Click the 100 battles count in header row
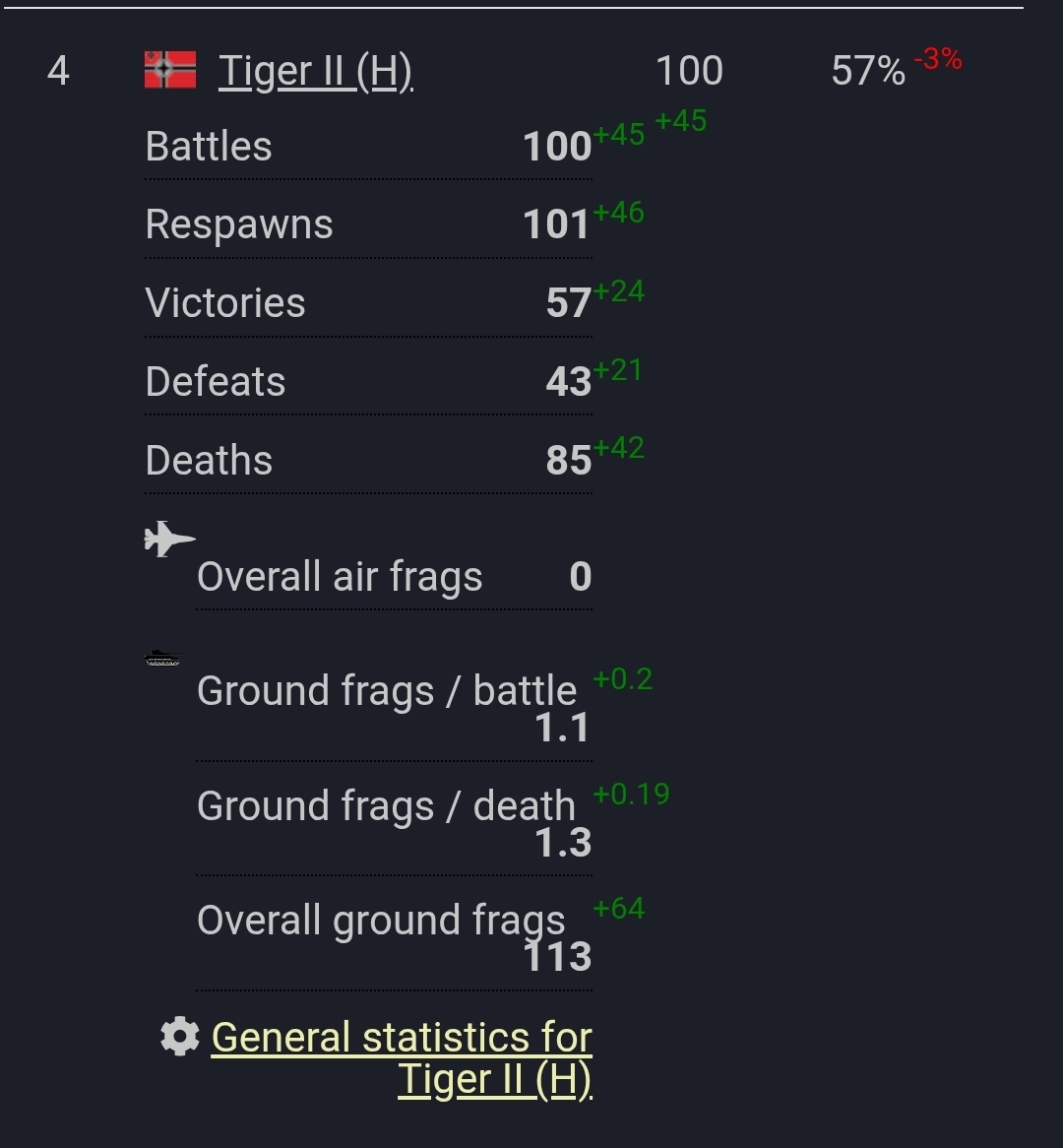 tap(689, 71)
